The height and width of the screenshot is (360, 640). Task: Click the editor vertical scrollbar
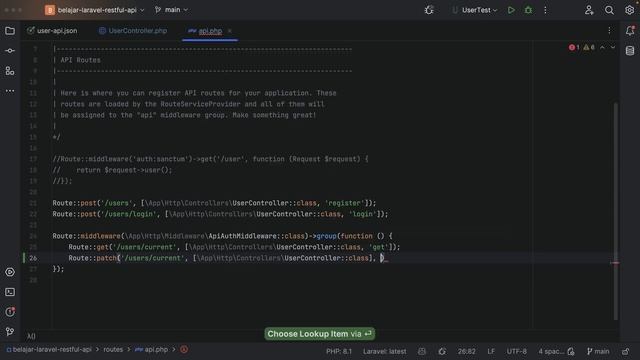616,211
